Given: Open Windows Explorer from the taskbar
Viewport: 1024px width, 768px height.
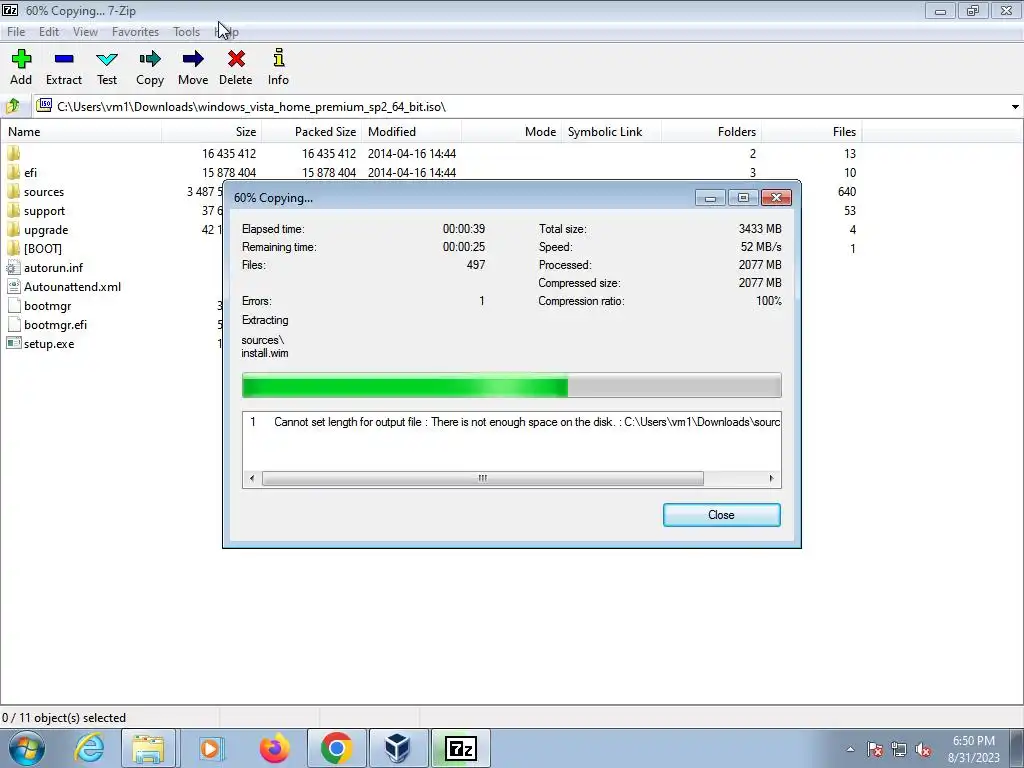Looking at the screenshot, I should pyautogui.click(x=149, y=748).
